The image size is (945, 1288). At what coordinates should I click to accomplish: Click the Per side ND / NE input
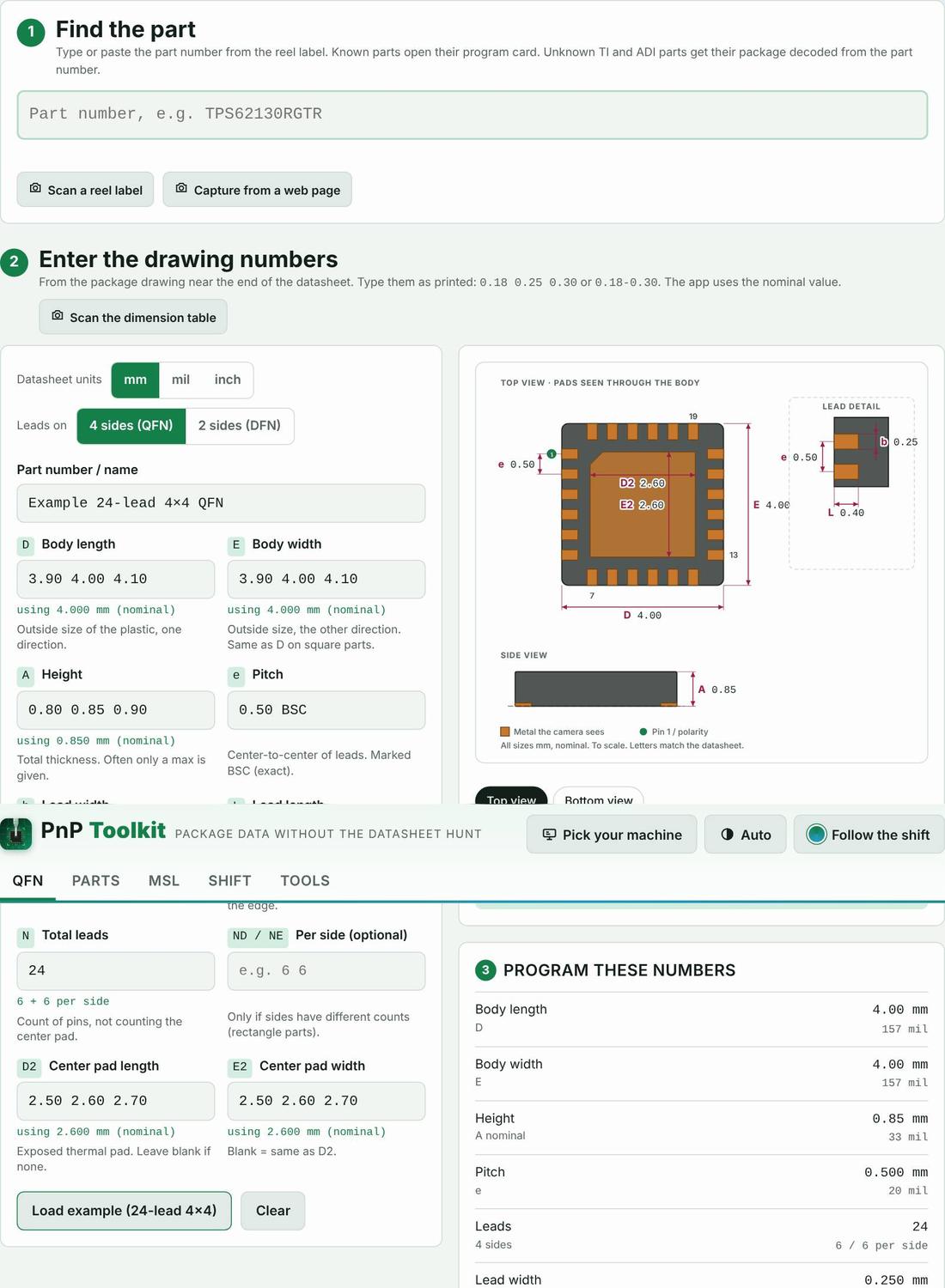click(326, 971)
